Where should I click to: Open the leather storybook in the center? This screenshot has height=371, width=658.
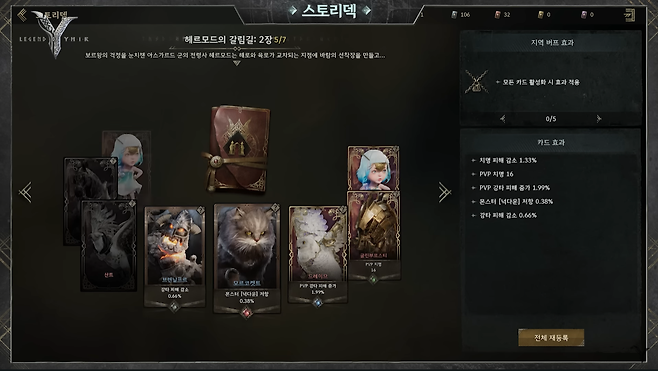click(238, 149)
